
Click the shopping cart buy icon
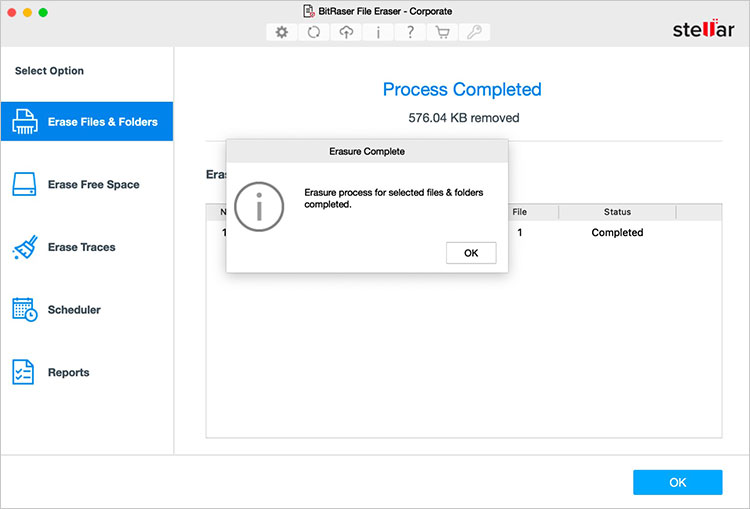tap(442, 32)
